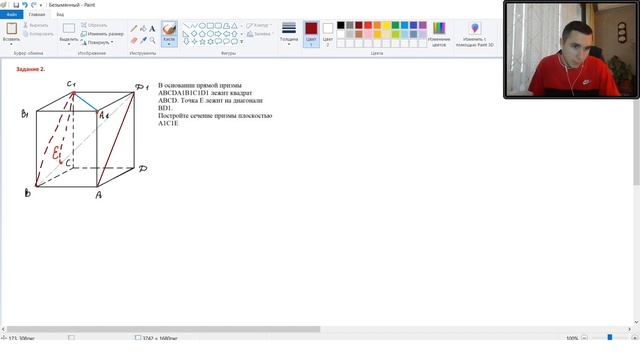The width and height of the screenshot is (640, 360).
Task: Choose the Right arrow shape
Action: pos(218,33)
